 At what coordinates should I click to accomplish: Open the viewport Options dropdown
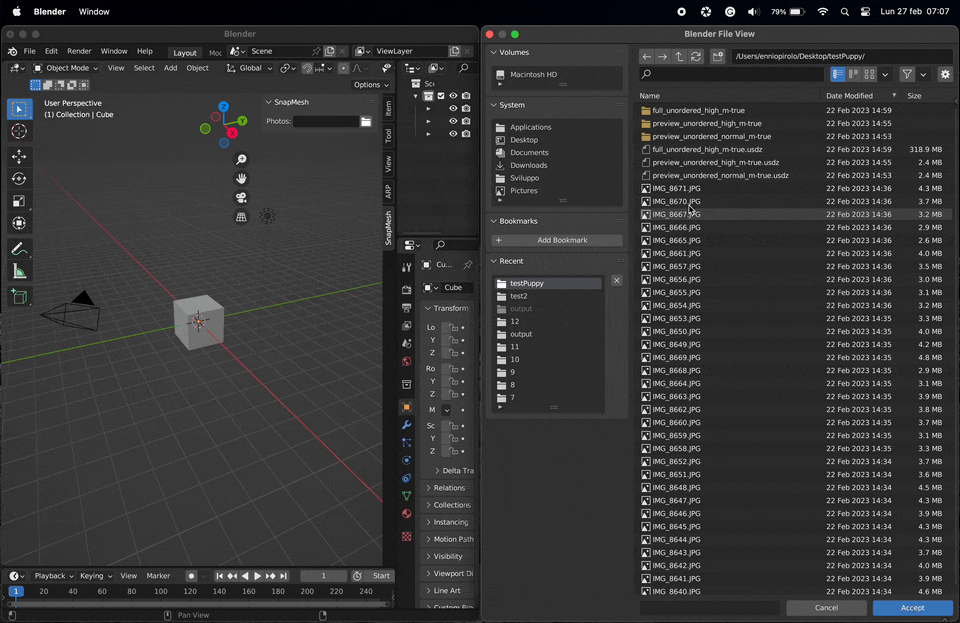pyautogui.click(x=371, y=85)
